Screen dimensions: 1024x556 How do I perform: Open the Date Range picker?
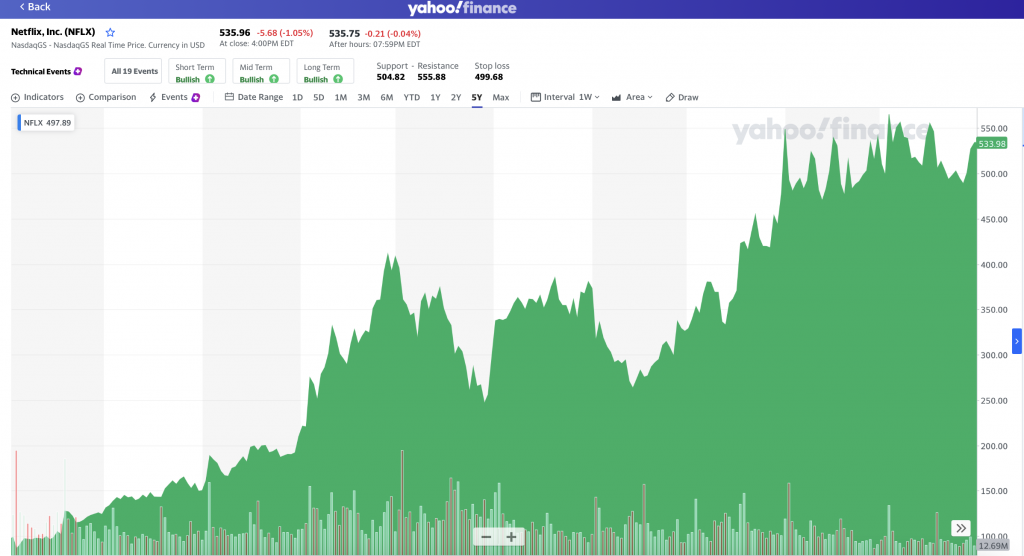click(253, 97)
